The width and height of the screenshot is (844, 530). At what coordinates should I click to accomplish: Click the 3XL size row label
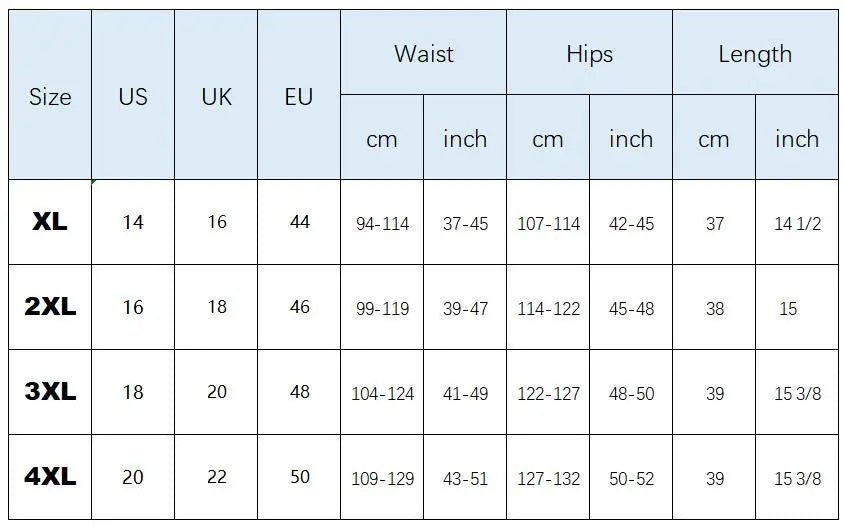coord(50,392)
